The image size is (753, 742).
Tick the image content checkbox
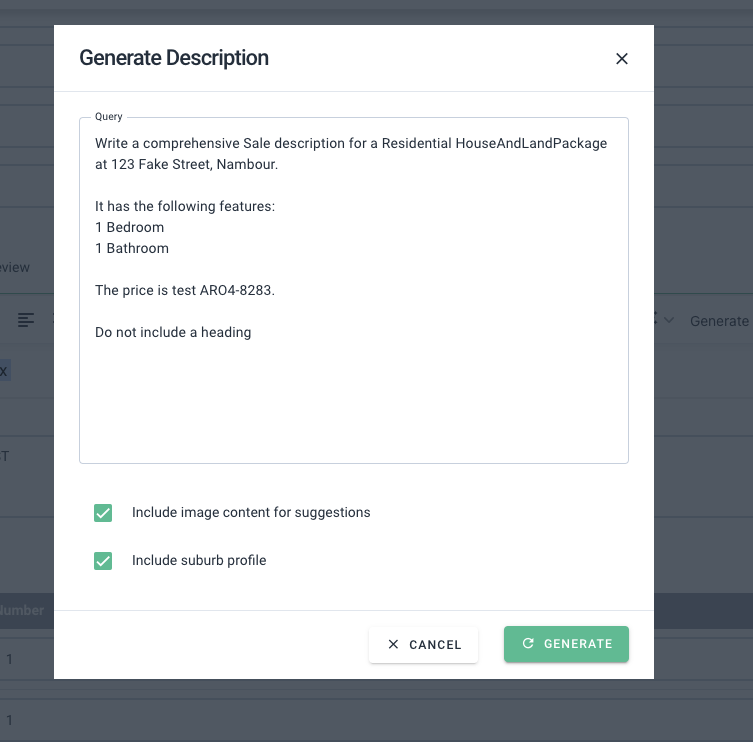point(103,513)
